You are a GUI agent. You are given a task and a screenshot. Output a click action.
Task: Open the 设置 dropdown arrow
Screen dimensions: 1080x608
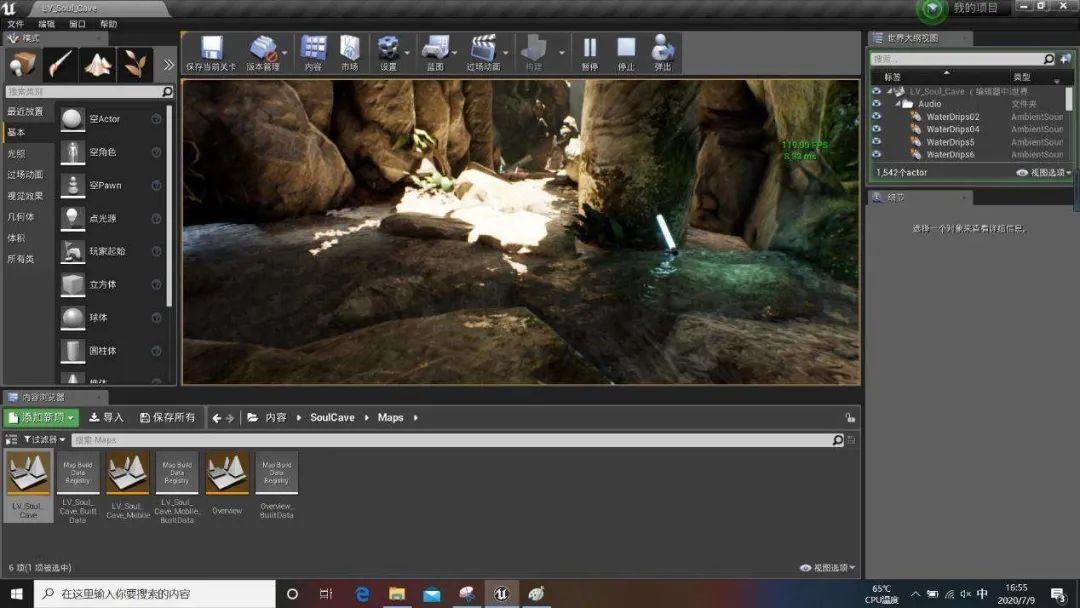[407, 53]
